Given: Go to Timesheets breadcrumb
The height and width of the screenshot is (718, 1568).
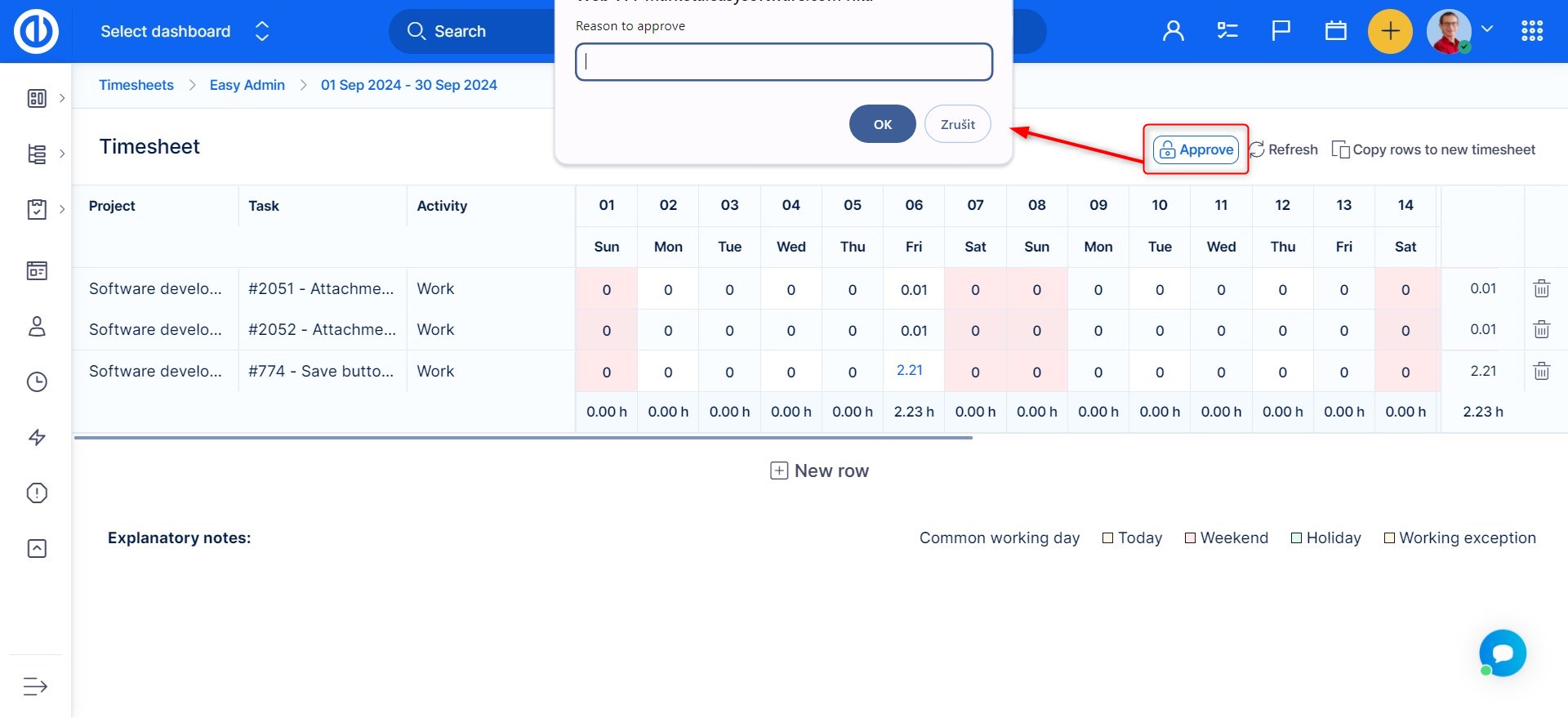Looking at the screenshot, I should point(136,85).
